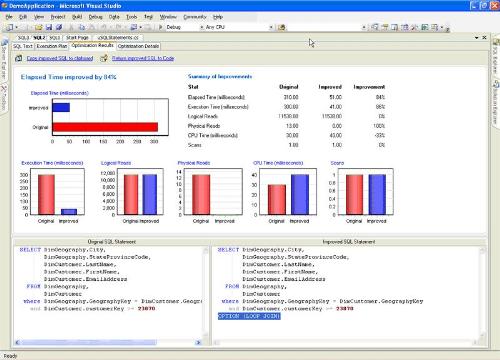Image resolution: width=500 pixels, height=360 pixels.
Task: Open the Any CPU platform dropdown
Action: pos(271,27)
